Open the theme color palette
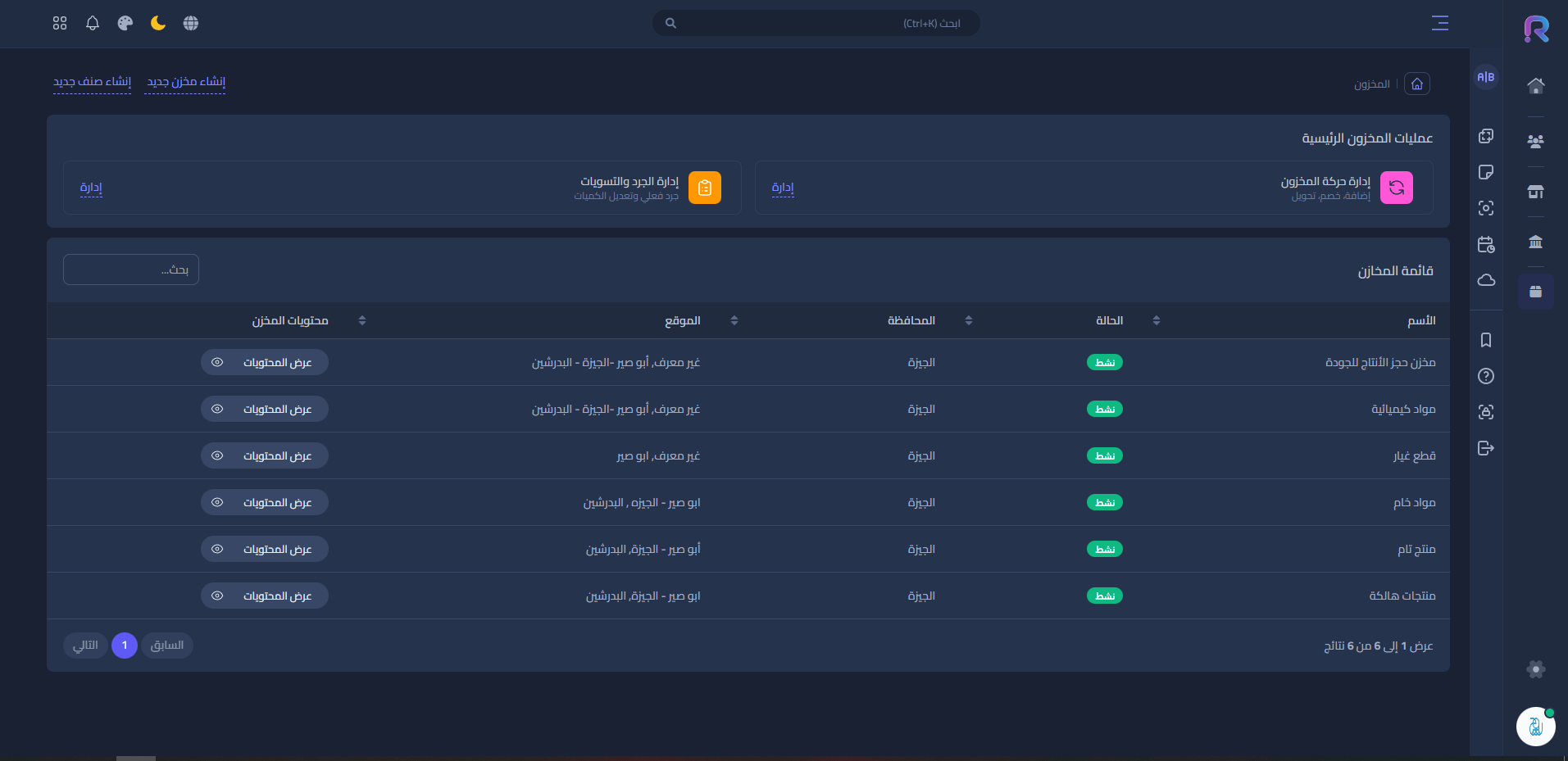The height and width of the screenshot is (761, 1568). [125, 23]
